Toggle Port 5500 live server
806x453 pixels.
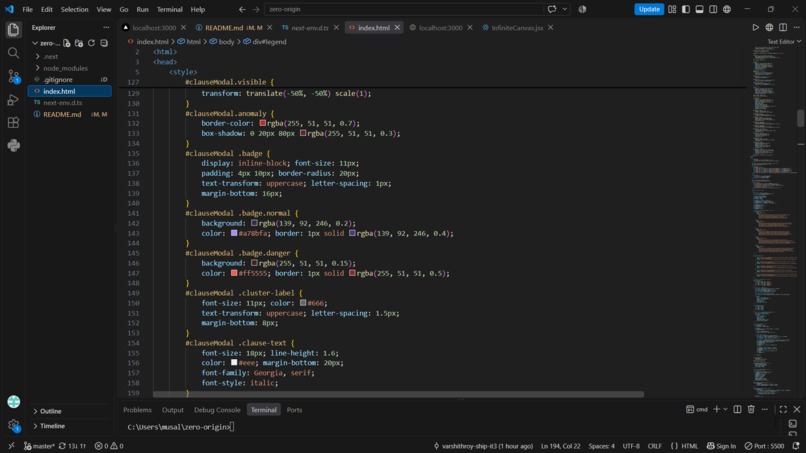(765, 446)
